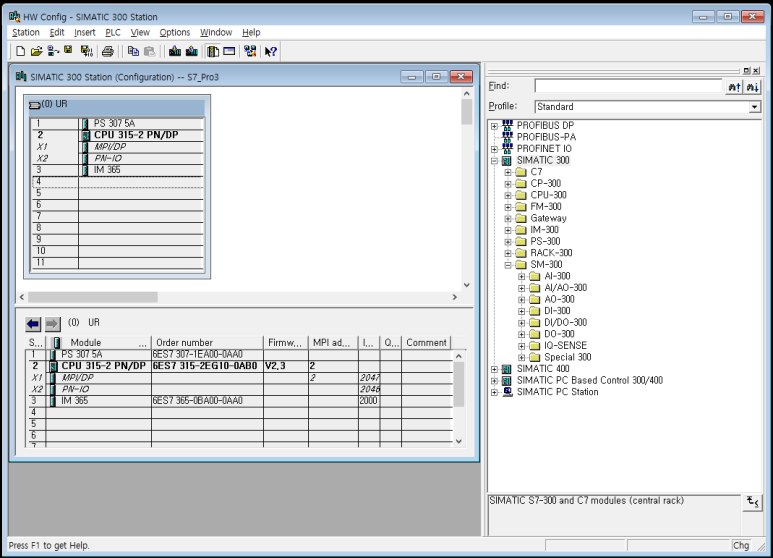
Task: Click the Download to Module icon
Action: pyautogui.click(x=175, y=51)
